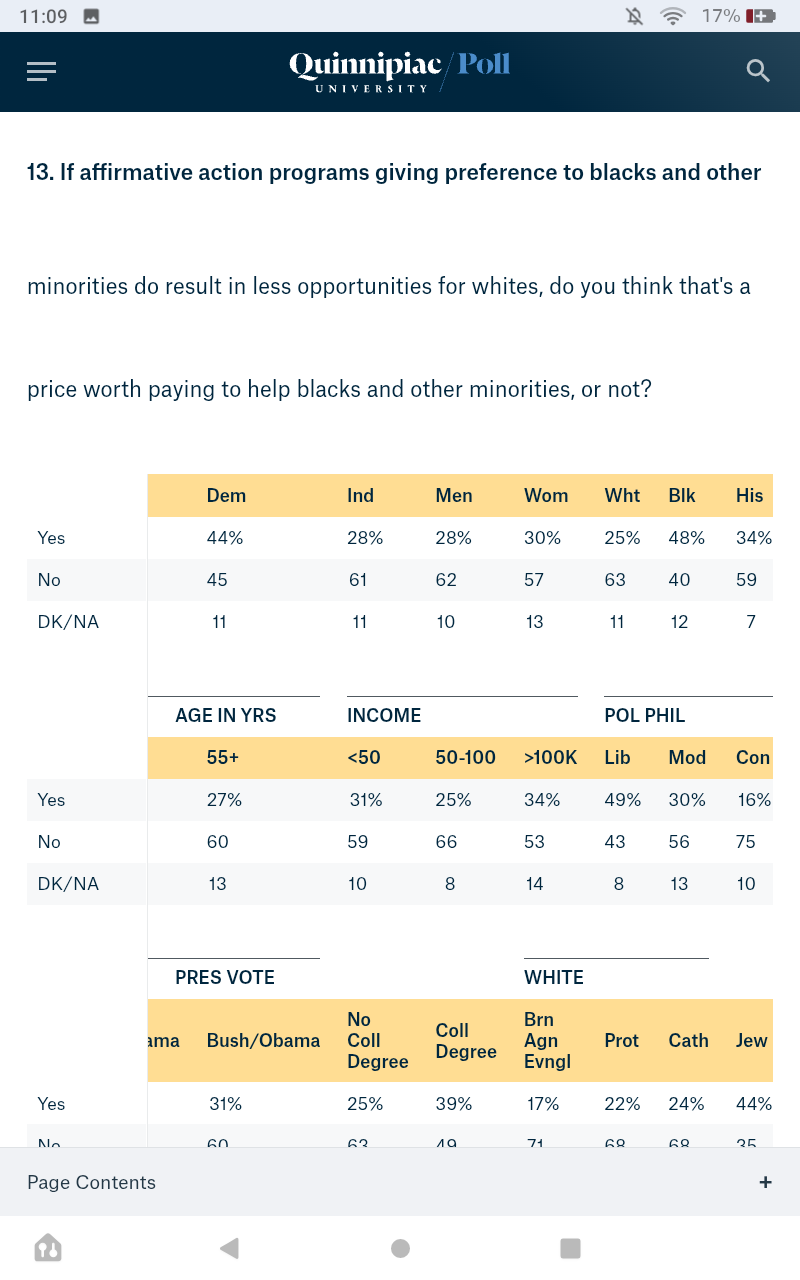
Task: Click the POL PHIL group heading
Action: point(644,715)
